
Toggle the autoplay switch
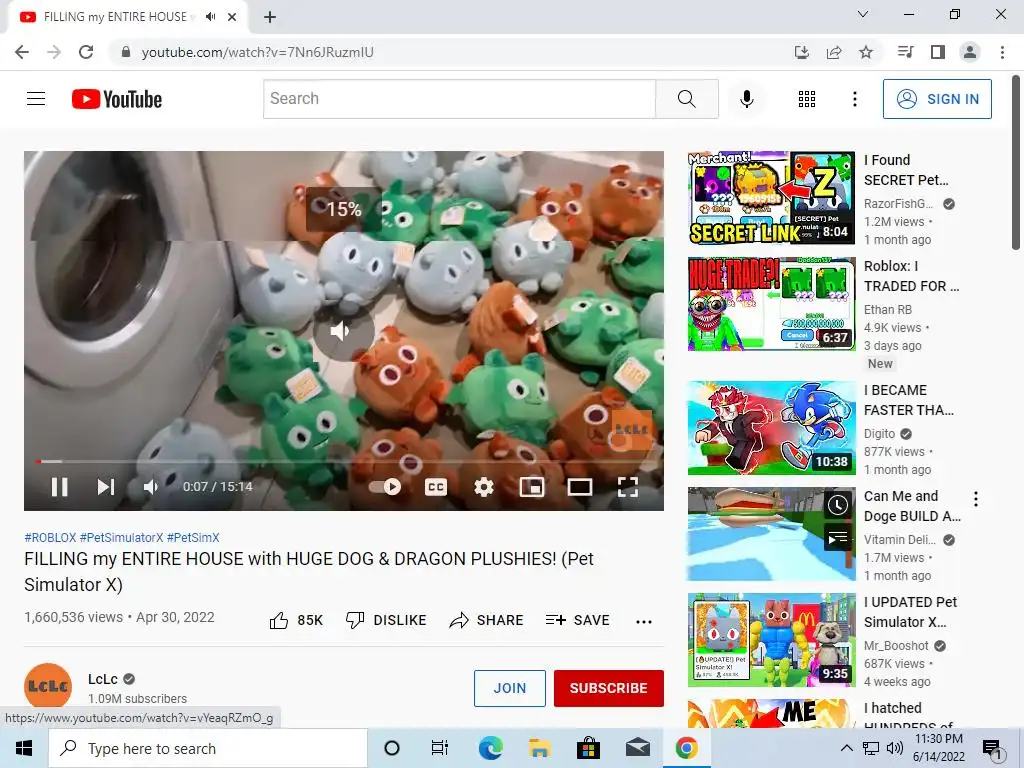[x=385, y=487]
